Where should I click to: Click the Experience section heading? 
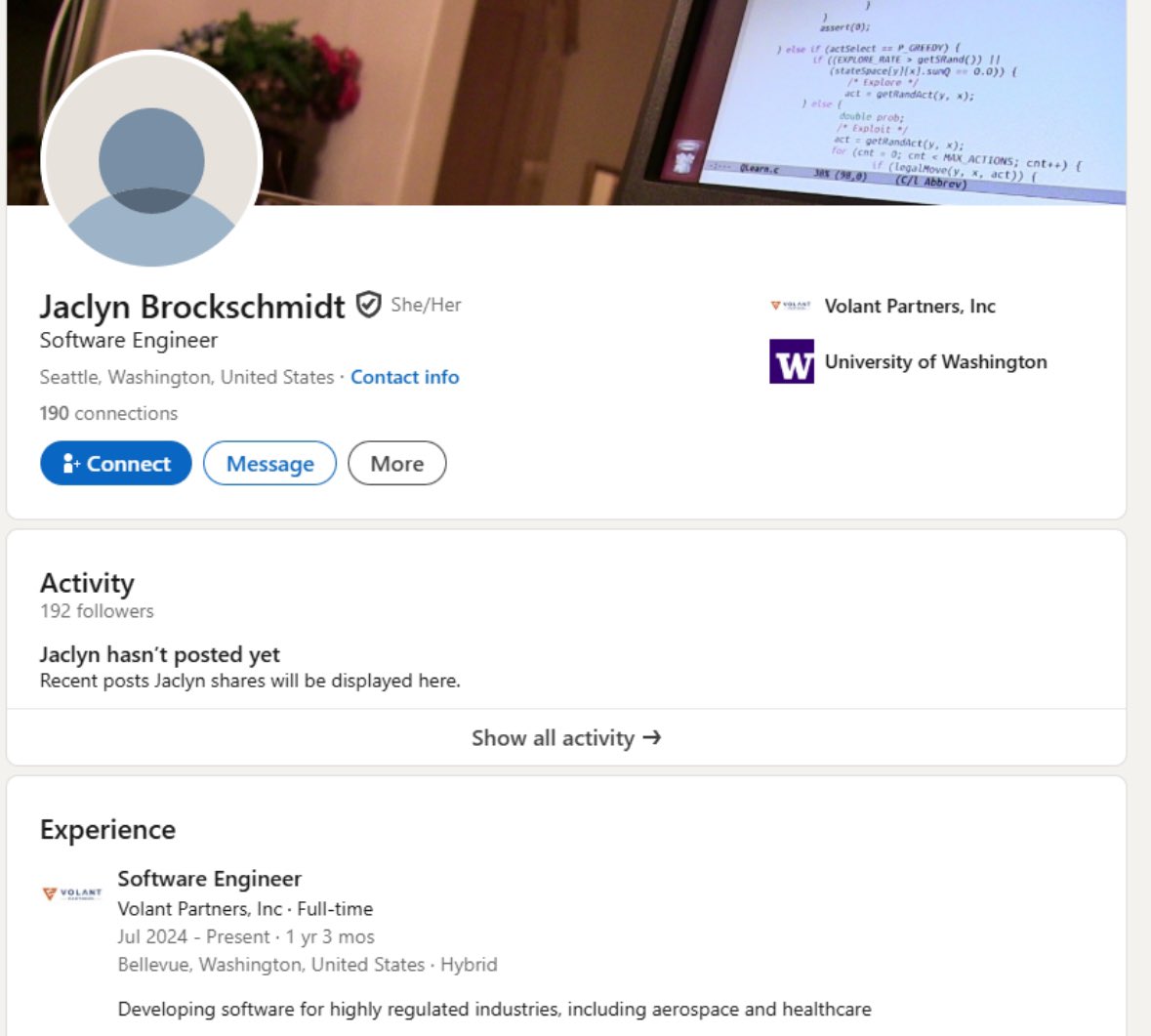(x=108, y=830)
